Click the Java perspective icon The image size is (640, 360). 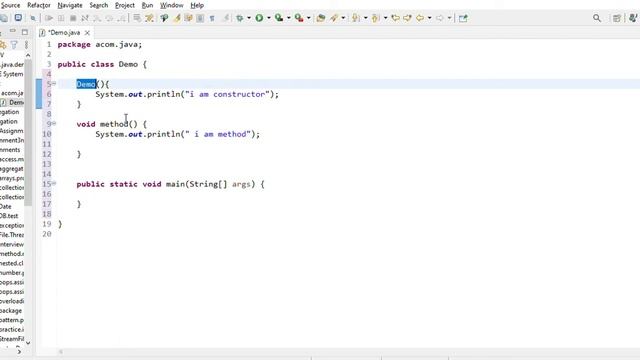click(633, 18)
